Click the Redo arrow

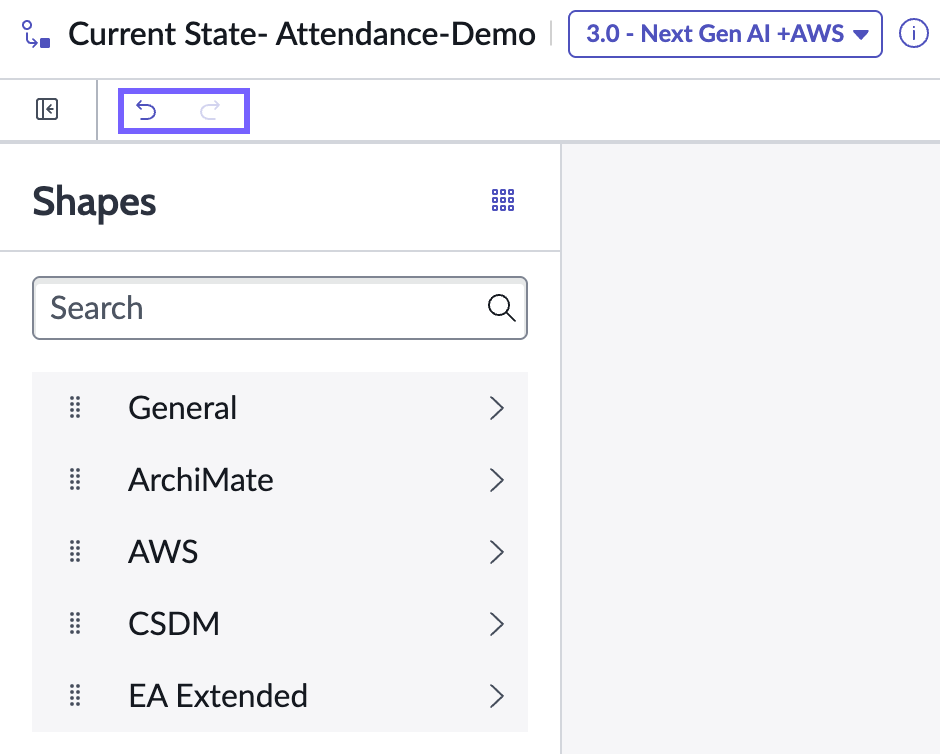tap(210, 110)
